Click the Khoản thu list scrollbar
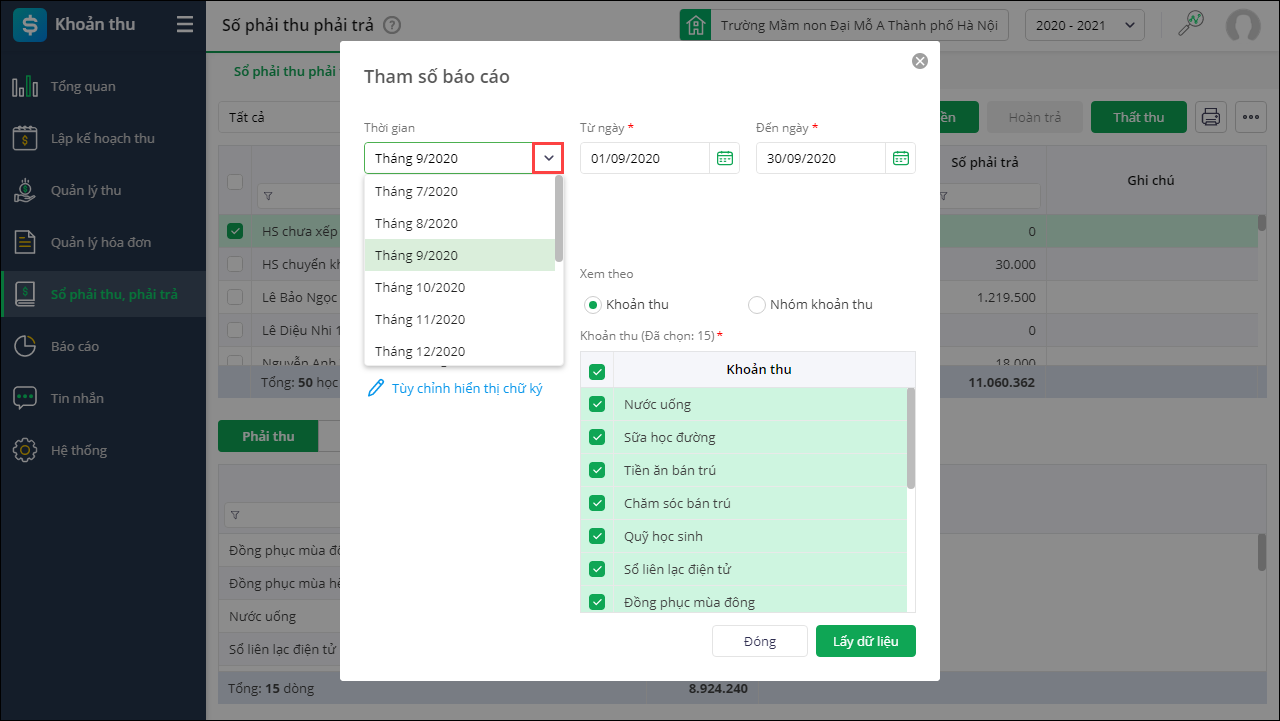 pos(910,438)
